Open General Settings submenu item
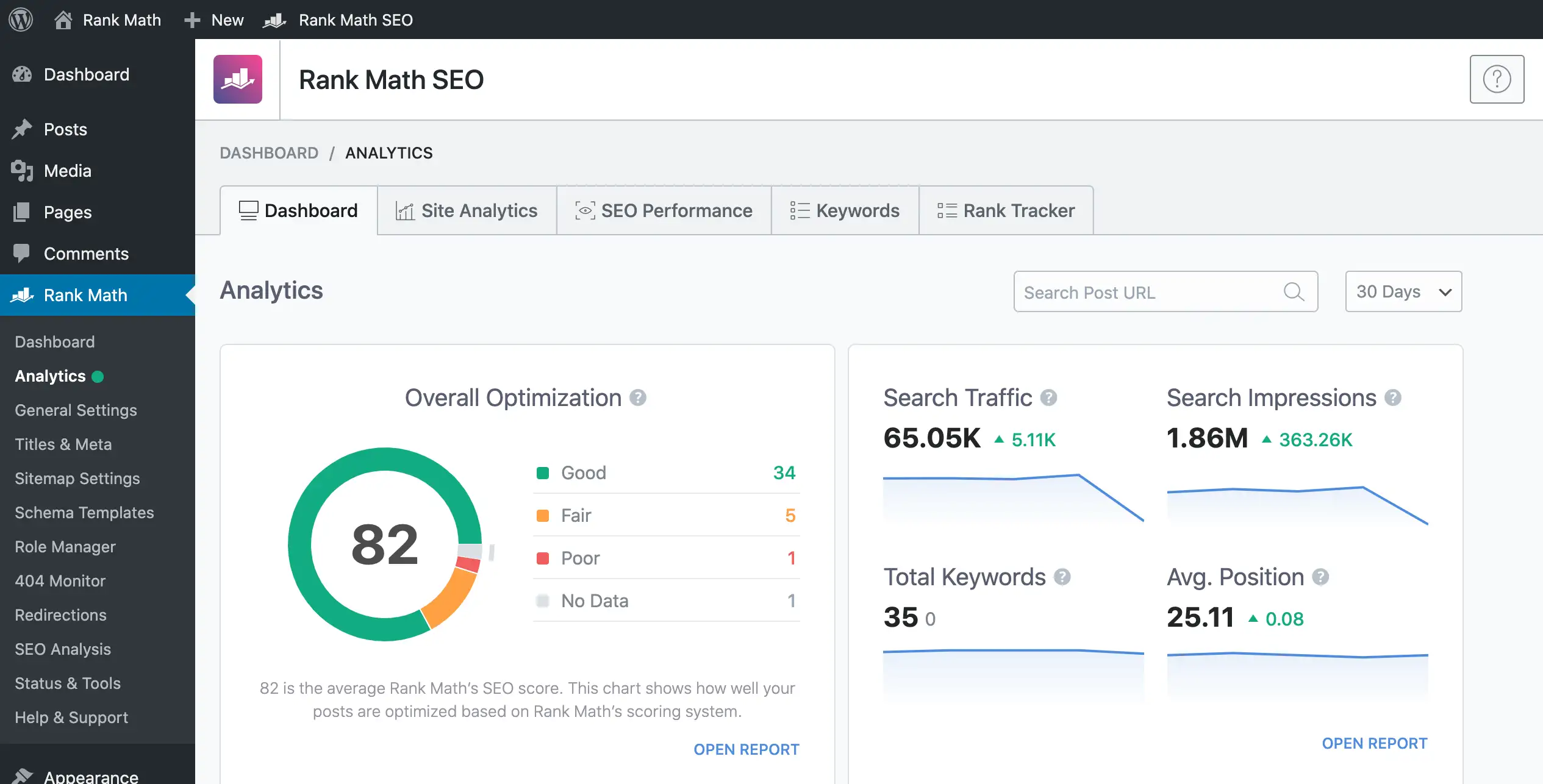1543x784 pixels. (x=76, y=410)
